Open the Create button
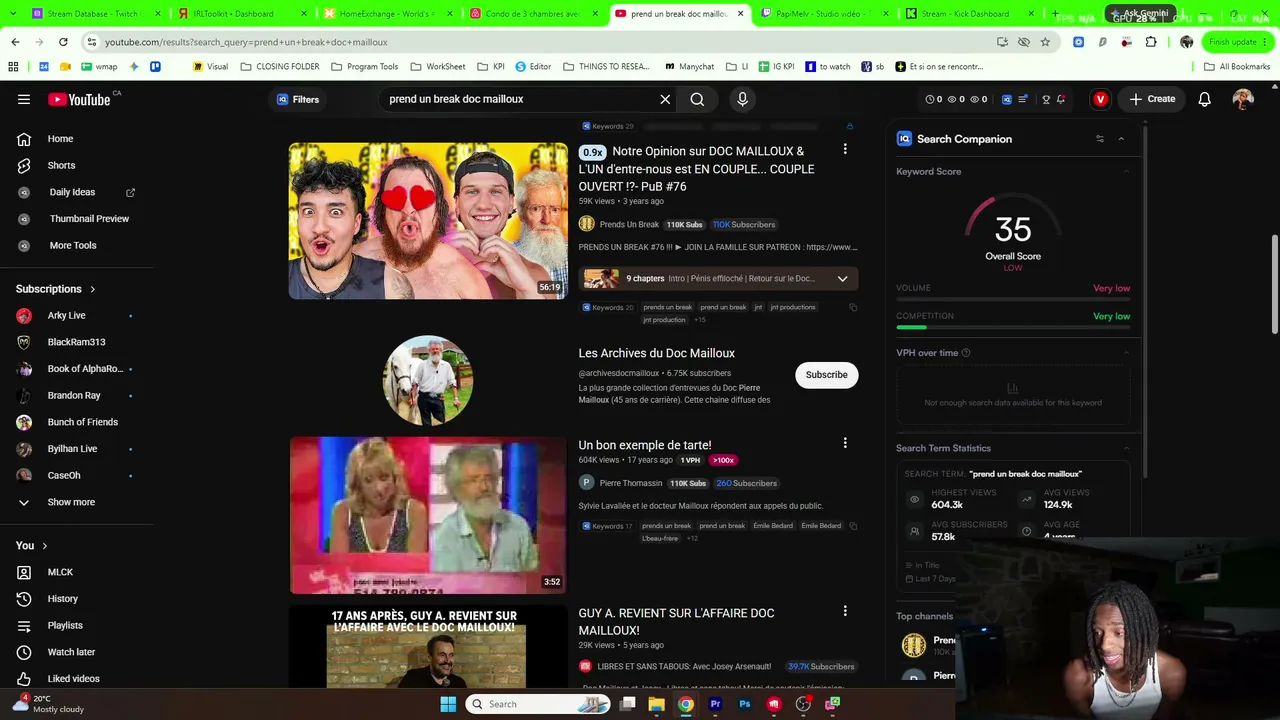Image resolution: width=1280 pixels, height=720 pixels. coord(1152,99)
